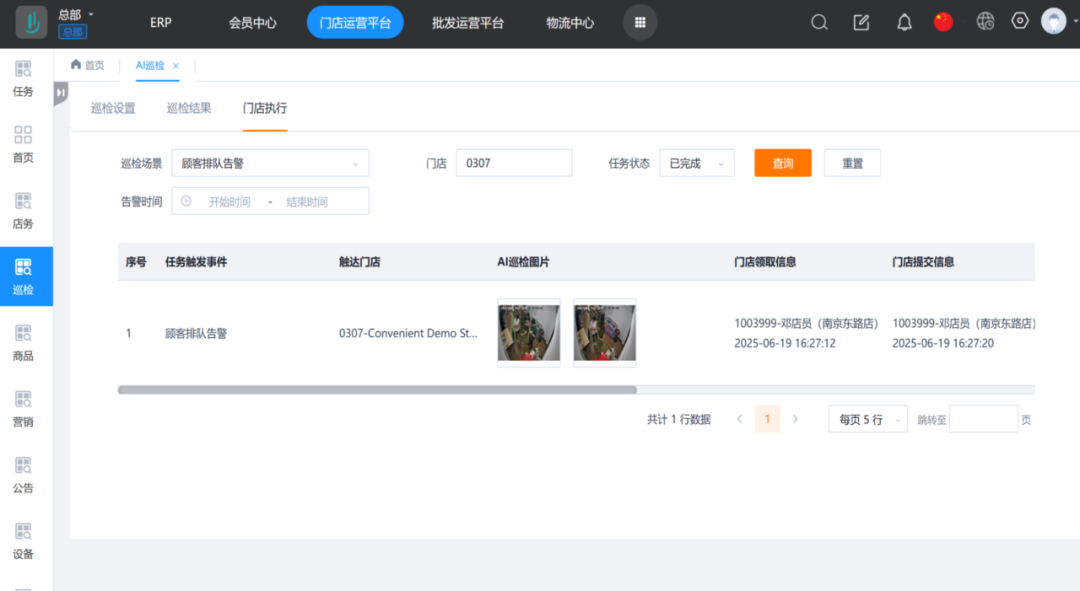This screenshot has height=591, width=1080.
Task: Open the 门店运营平台 top menu
Action: pos(355,22)
